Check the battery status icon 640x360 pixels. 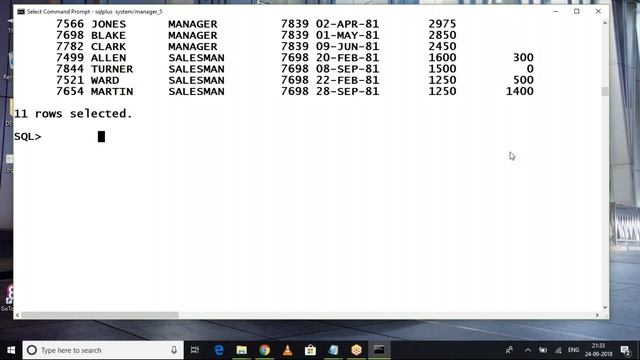(x=543, y=350)
